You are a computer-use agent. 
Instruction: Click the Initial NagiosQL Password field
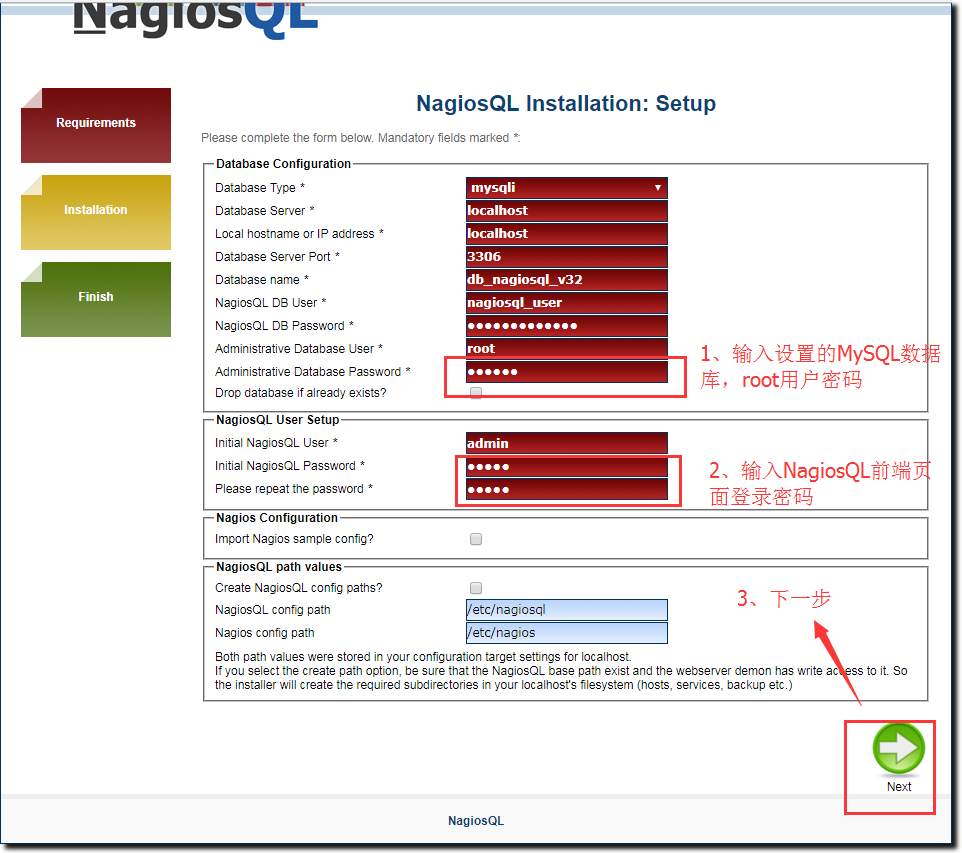(x=566, y=466)
